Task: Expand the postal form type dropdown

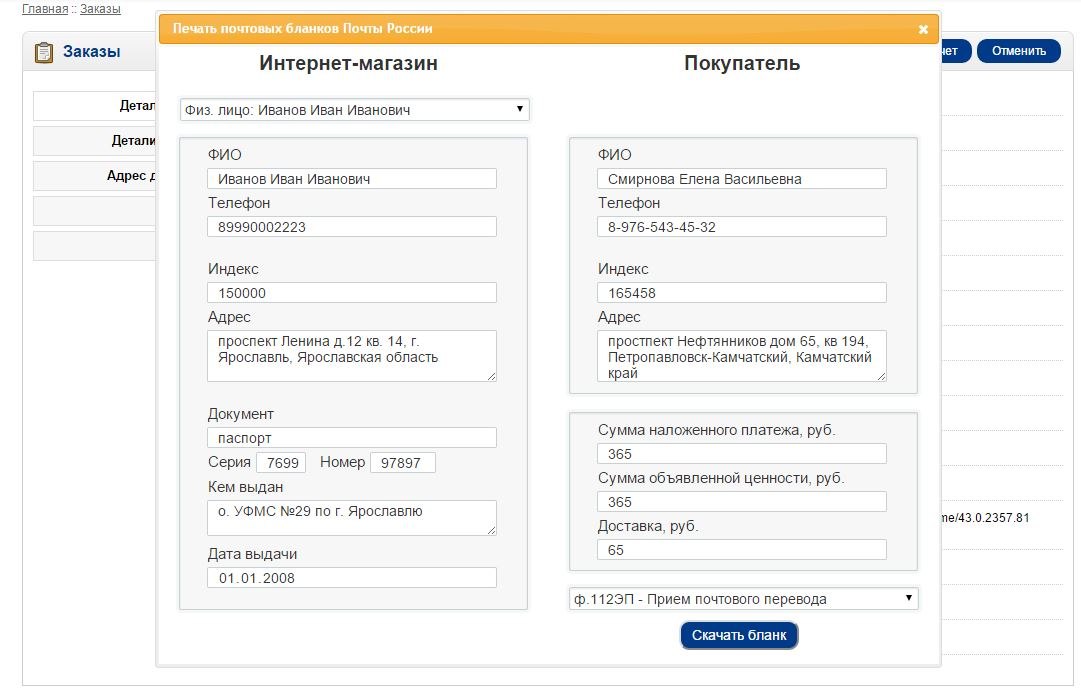Action: tap(742, 599)
